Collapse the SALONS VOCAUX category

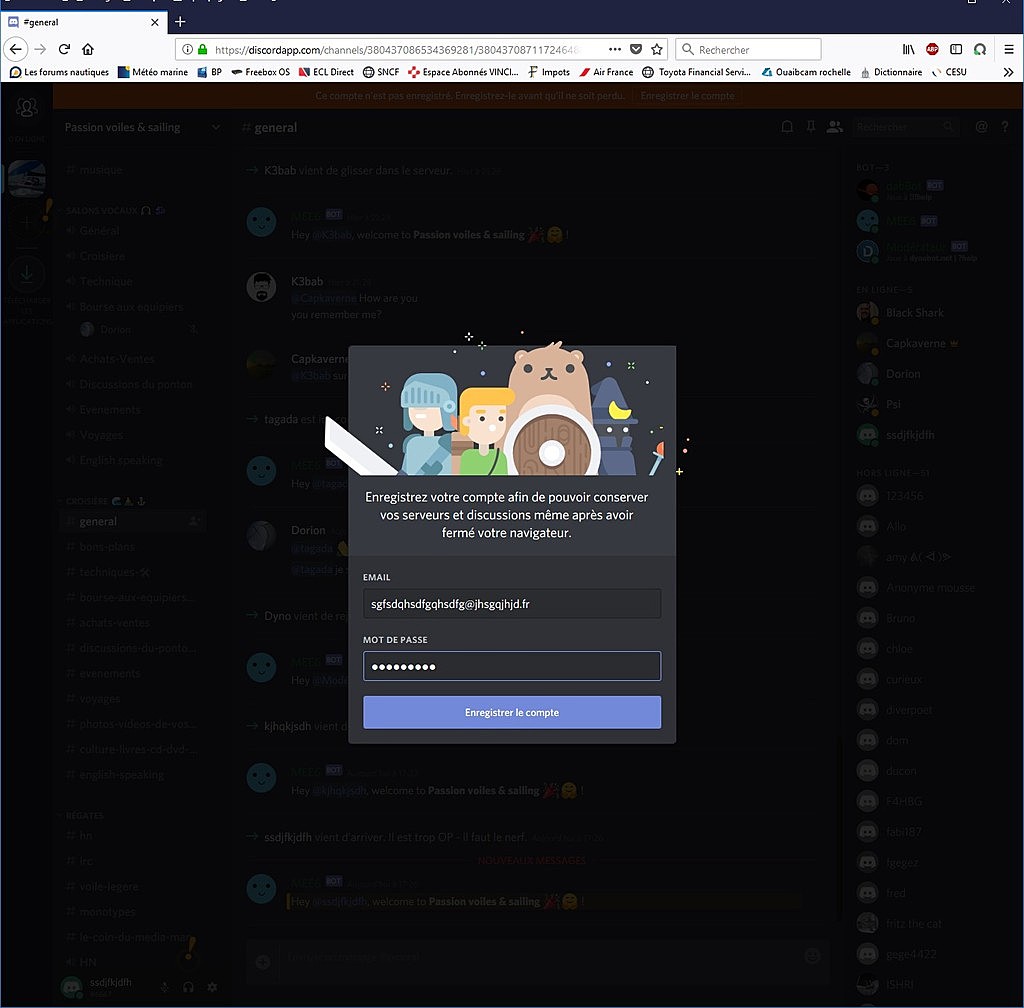tap(103, 210)
